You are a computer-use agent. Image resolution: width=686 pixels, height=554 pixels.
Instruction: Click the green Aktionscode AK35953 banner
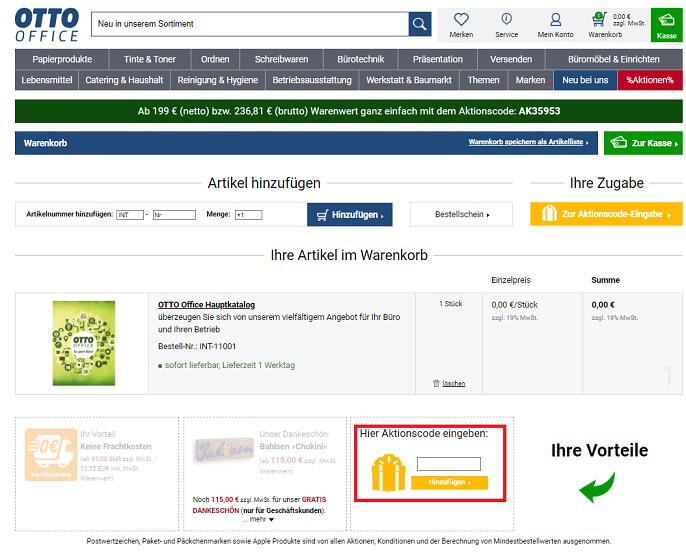point(349,111)
